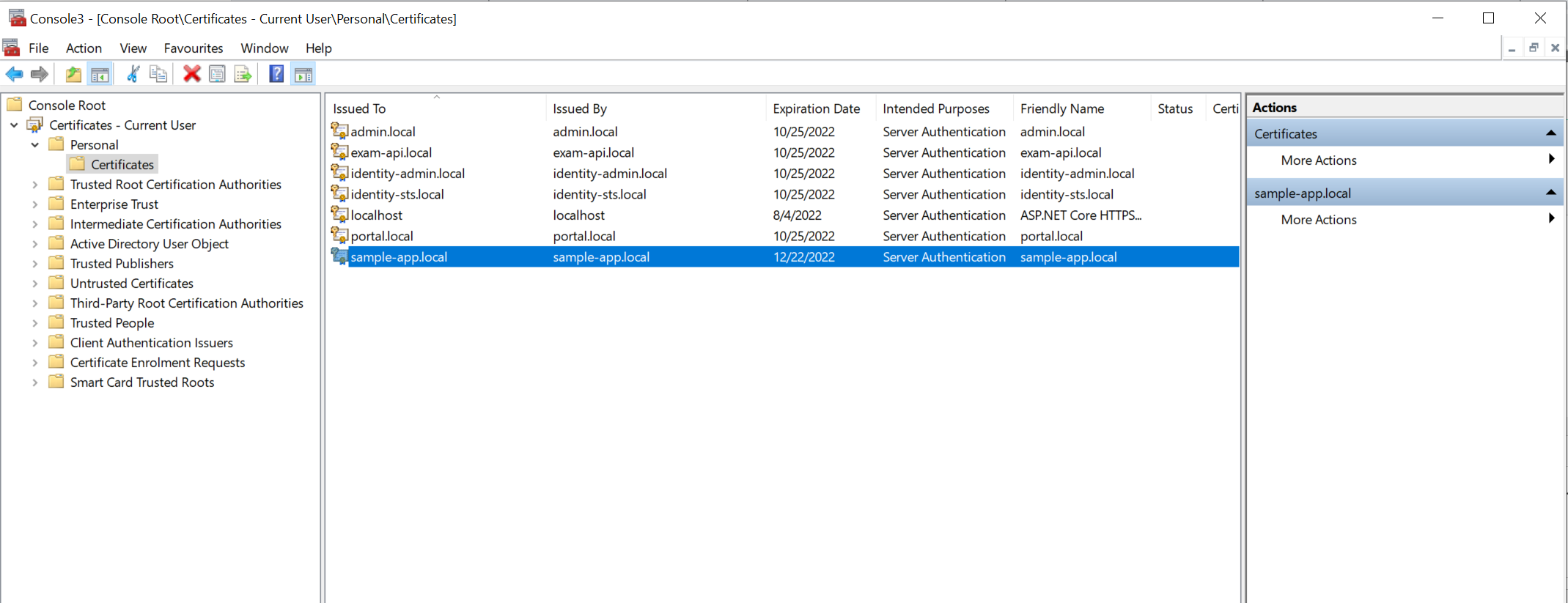Sort list by Expiration Date column header
Screen dimensions: 1568x603
coord(816,108)
